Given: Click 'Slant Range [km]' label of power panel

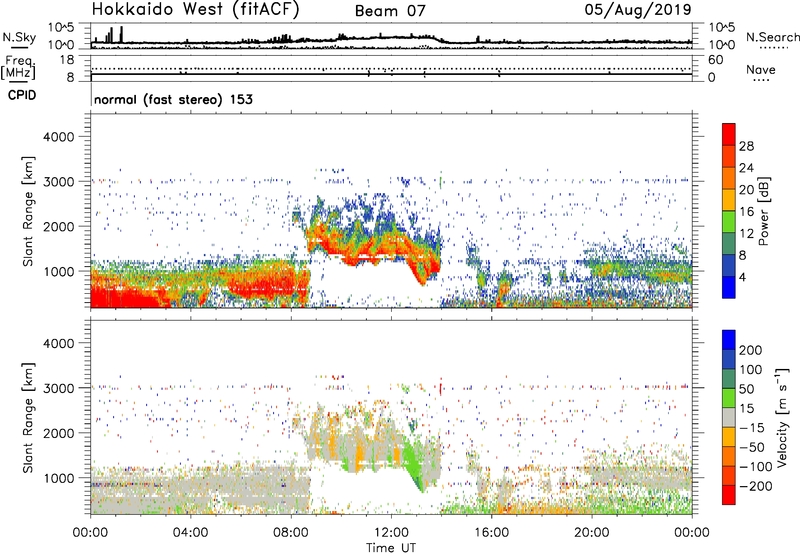Looking at the screenshot, I should [x=28, y=211].
